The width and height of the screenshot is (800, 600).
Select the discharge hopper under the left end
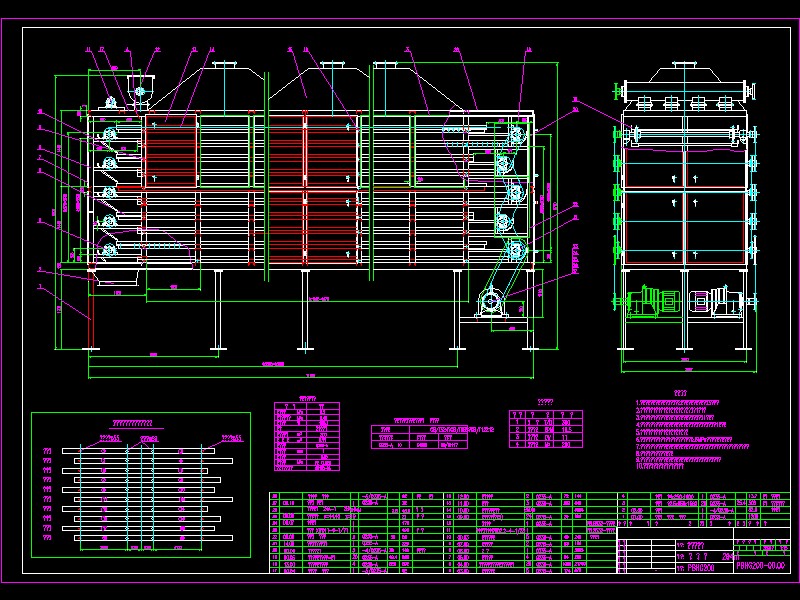(113, 277)
